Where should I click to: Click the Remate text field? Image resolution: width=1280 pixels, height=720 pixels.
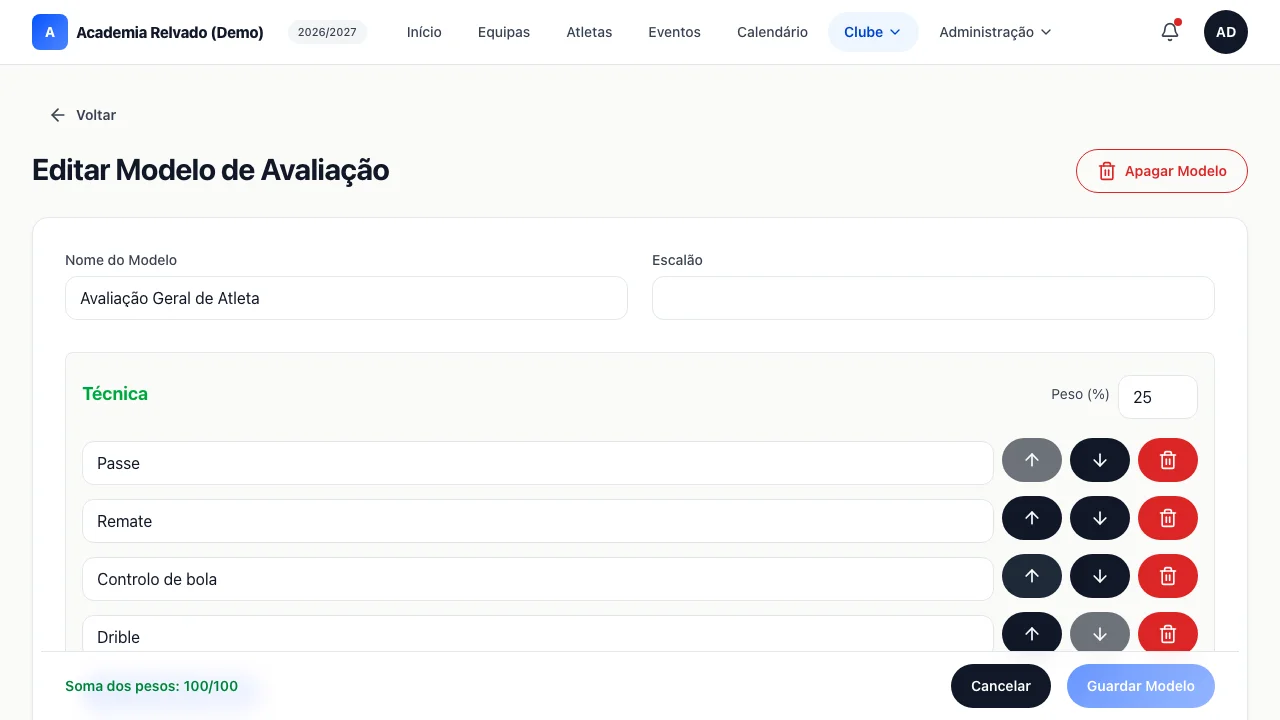click(x=538, y=521)
